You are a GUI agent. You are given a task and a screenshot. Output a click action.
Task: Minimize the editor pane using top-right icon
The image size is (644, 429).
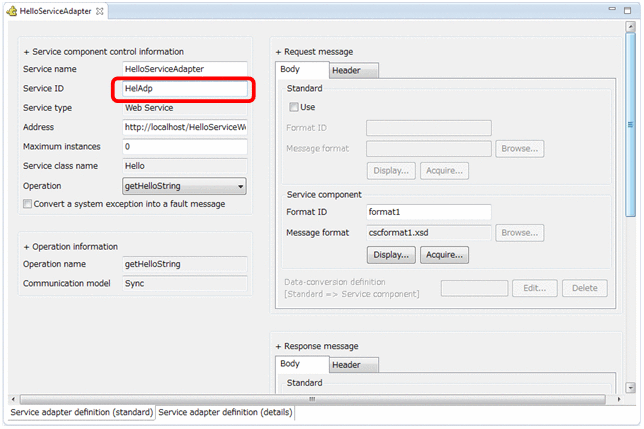point(611,11)
